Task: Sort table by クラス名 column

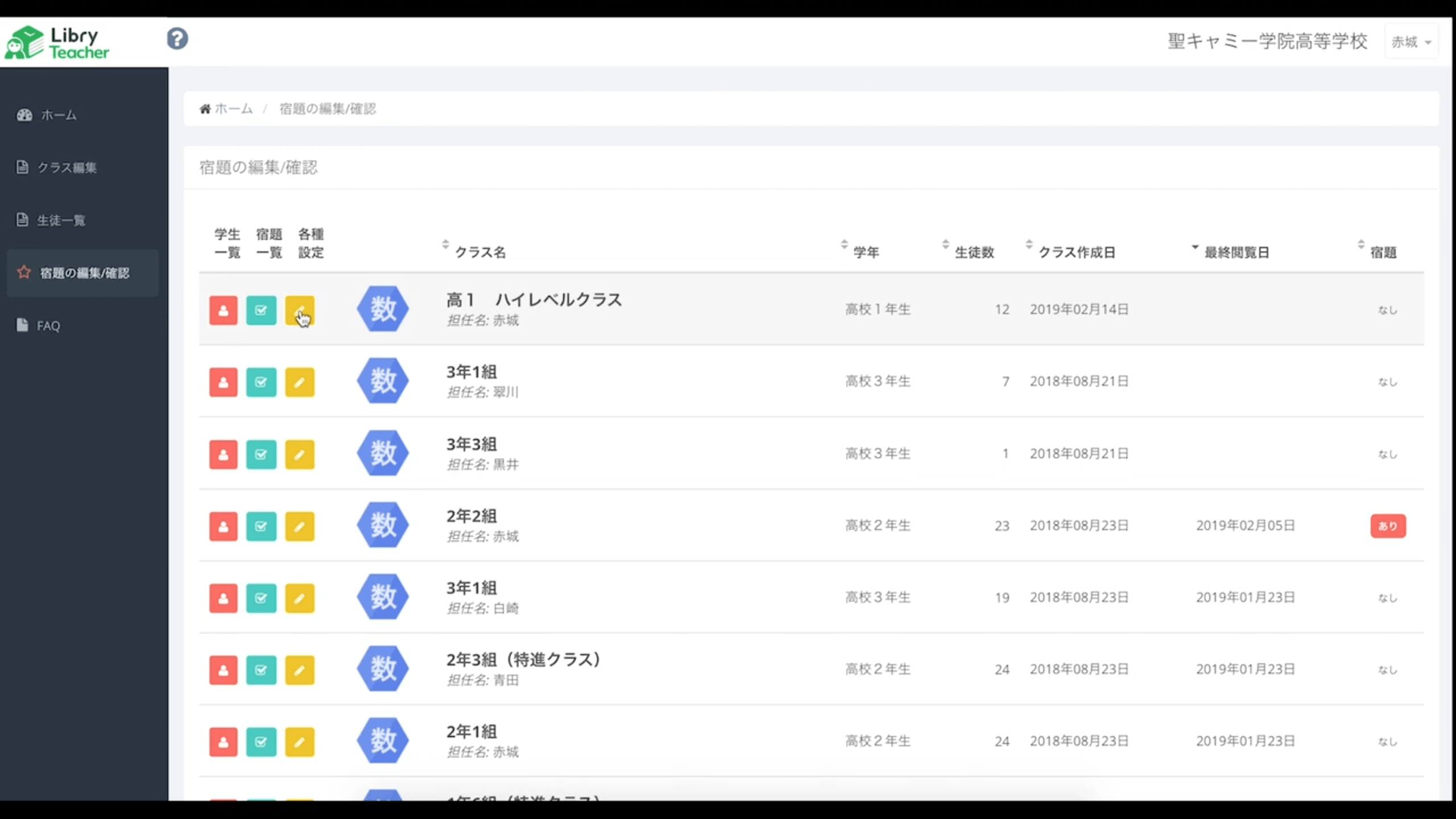Action: click(479, 252)
